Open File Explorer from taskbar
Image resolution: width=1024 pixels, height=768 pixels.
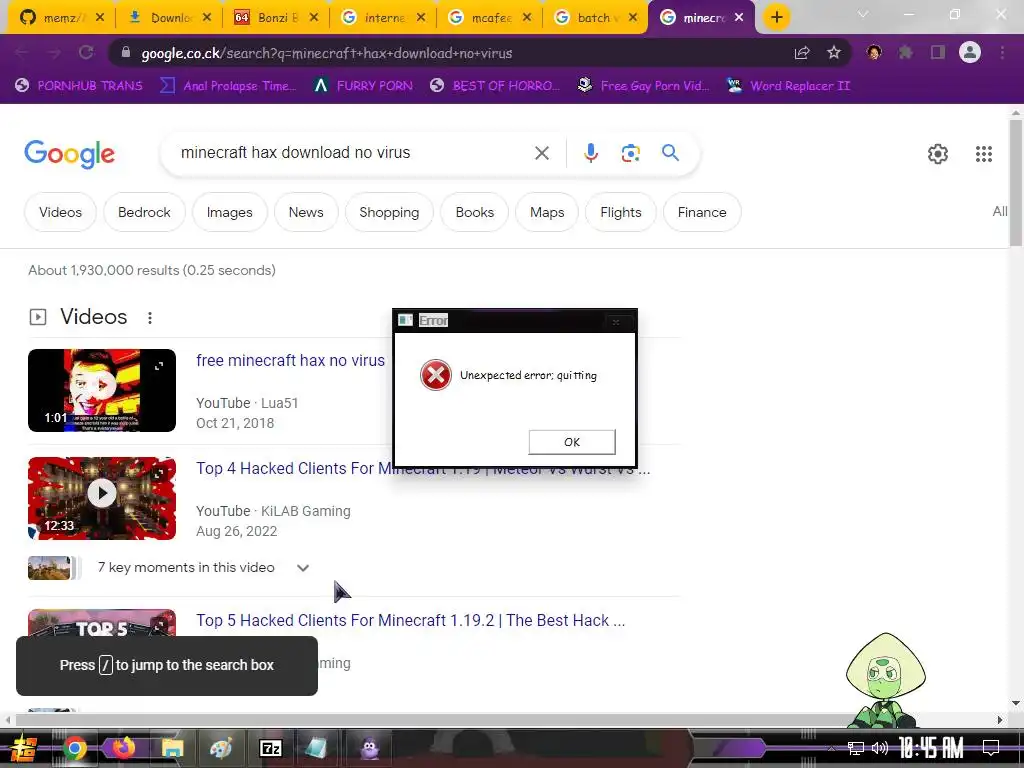pos(172,748)
